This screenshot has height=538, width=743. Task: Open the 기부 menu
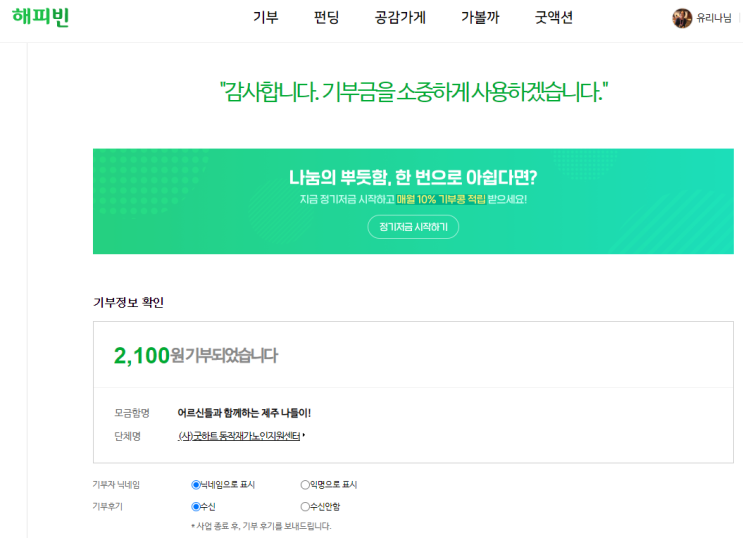click(266, 18)
